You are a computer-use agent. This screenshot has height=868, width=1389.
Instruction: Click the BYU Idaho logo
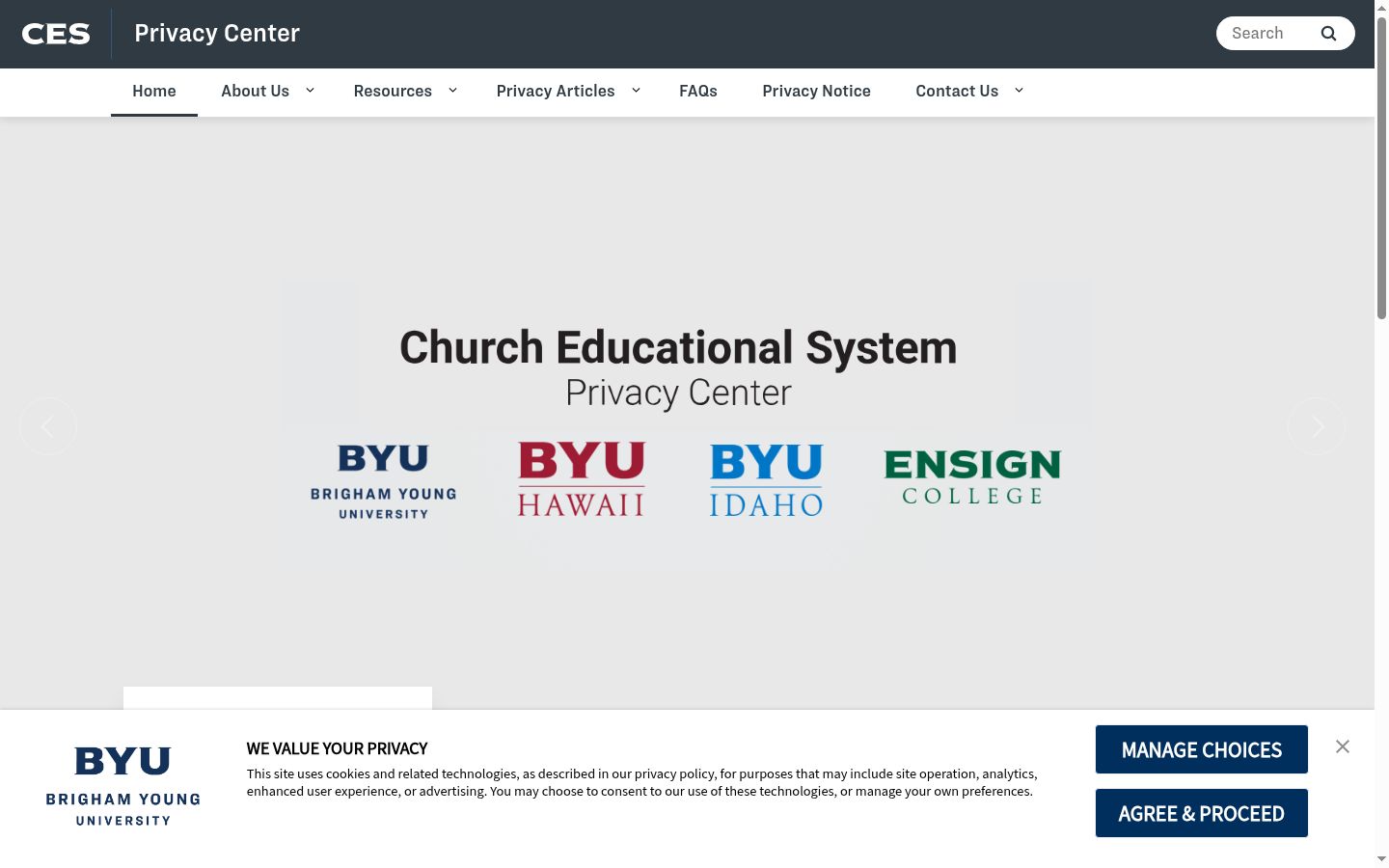(x=767, y=480)
